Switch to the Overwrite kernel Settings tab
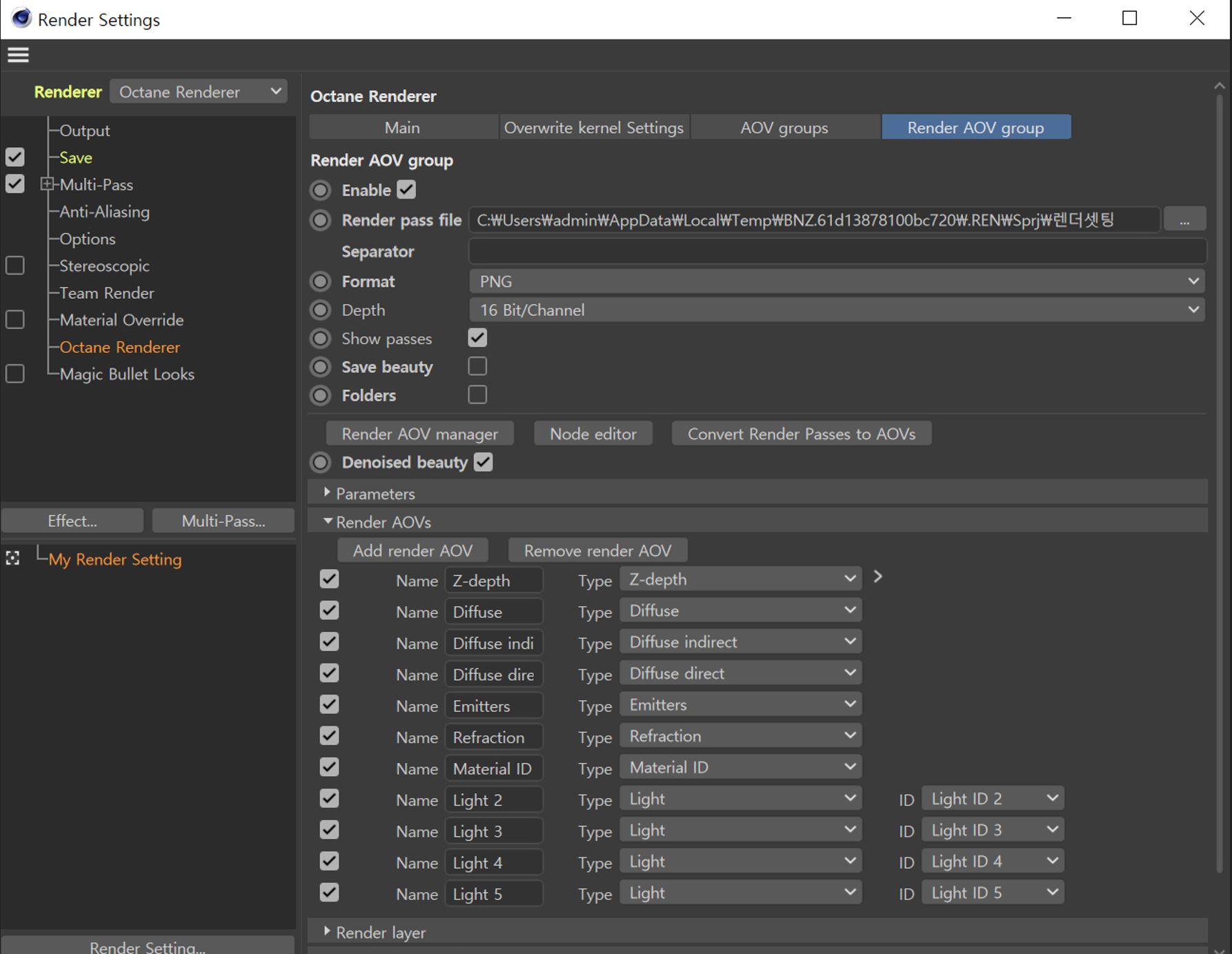 click(x=594, y=128)
